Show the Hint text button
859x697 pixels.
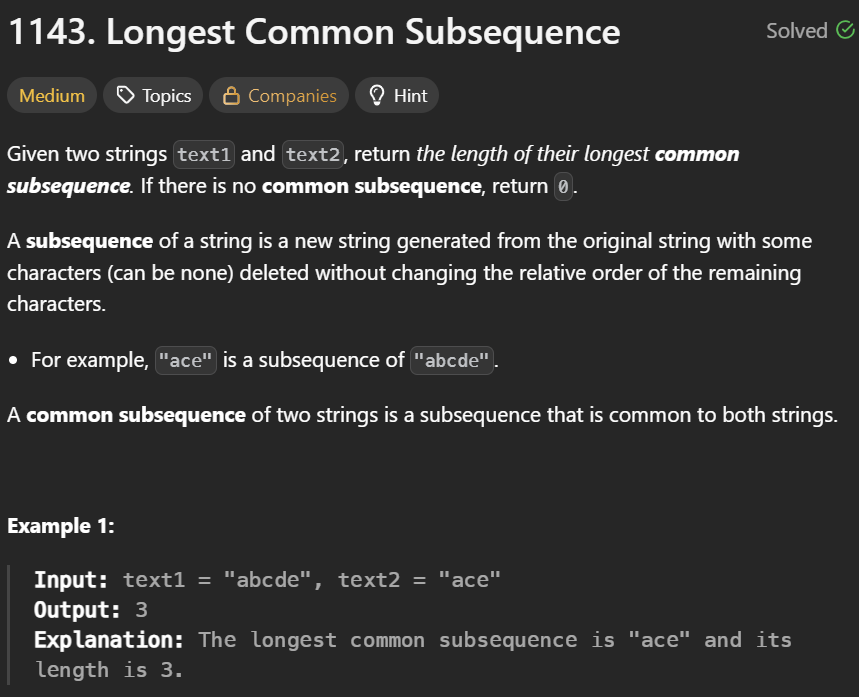click(410, 96)
